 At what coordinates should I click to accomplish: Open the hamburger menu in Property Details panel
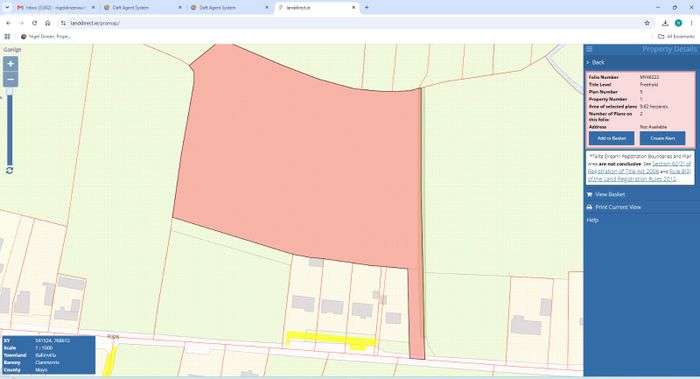click(x=589, y=49)
